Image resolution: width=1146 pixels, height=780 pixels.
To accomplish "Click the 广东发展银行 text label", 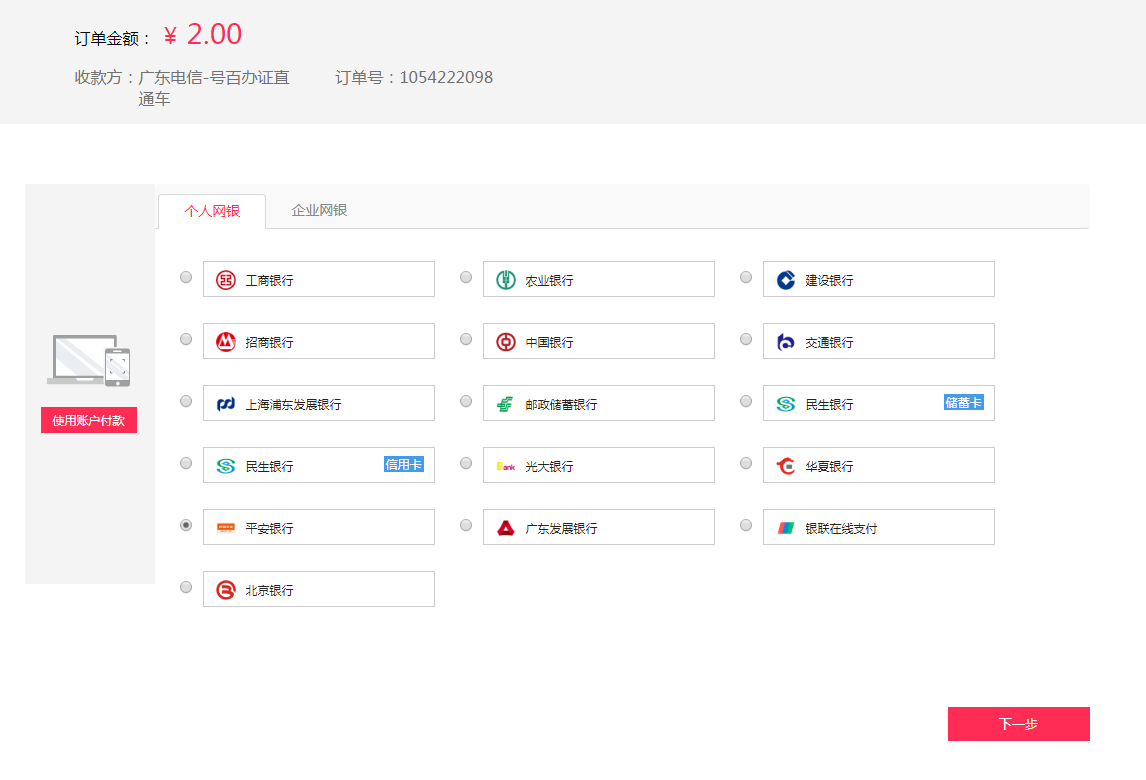I will pos(561,529).
